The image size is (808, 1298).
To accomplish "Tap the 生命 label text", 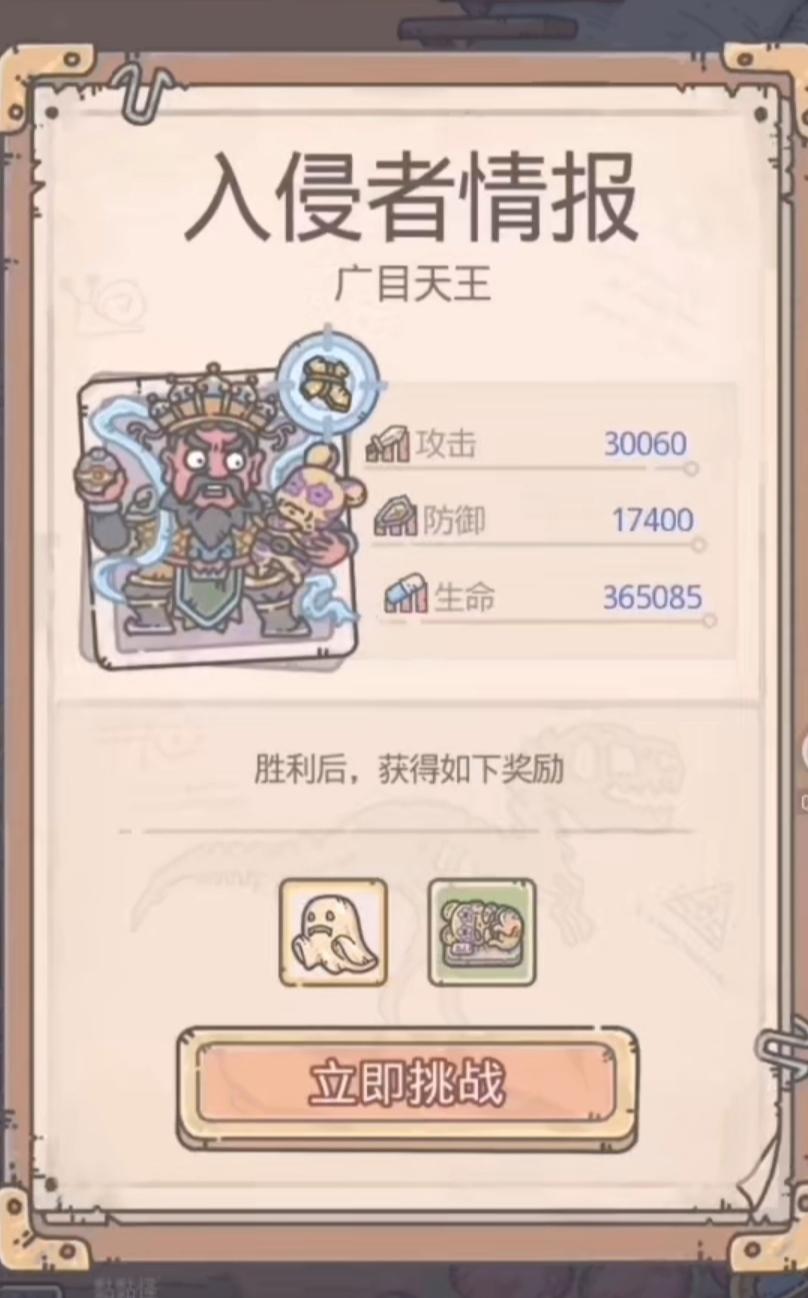I will point(464,598).
